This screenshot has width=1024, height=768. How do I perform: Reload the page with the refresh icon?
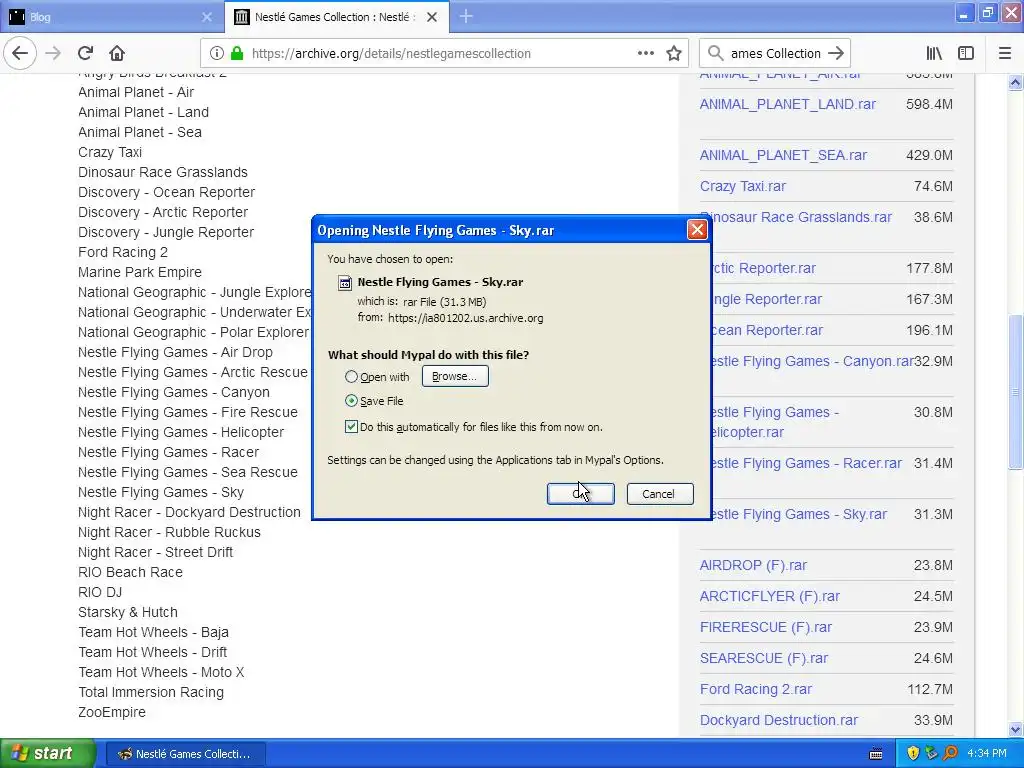pyautogui.click(x=85, y=53)
